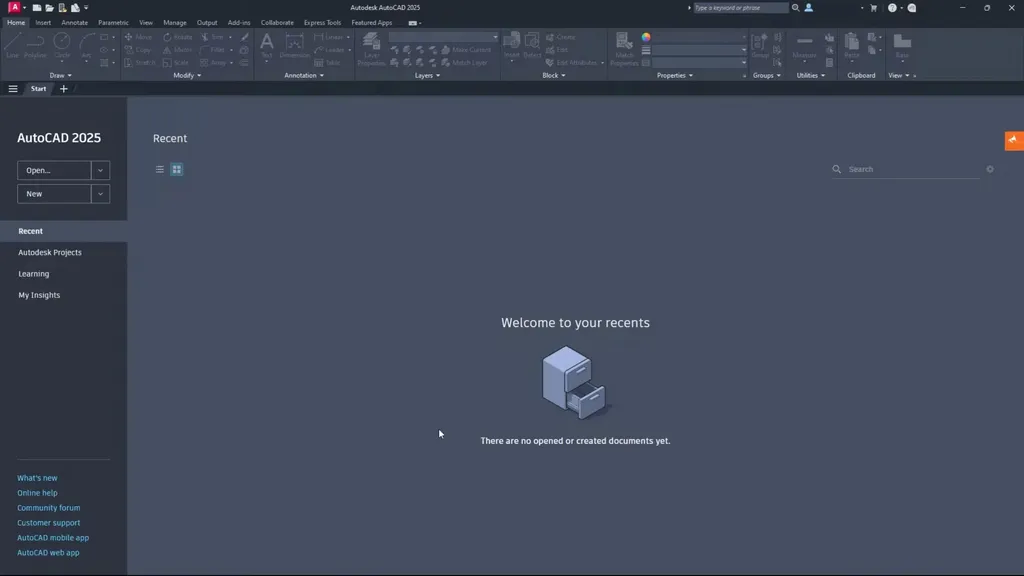Expand the New button dropdown arrow

coord(101,194)
